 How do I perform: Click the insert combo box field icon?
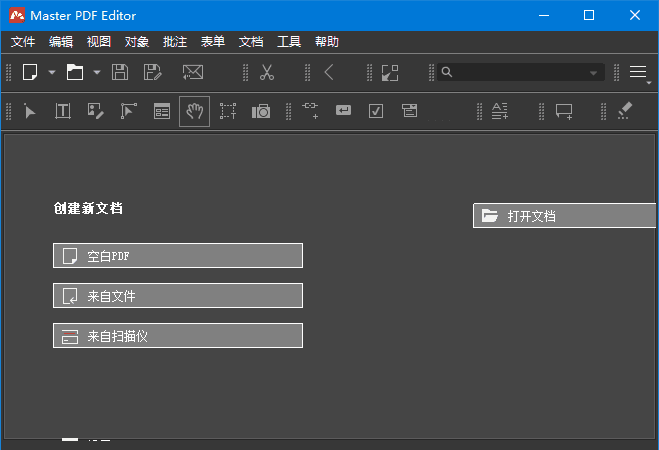410,111
